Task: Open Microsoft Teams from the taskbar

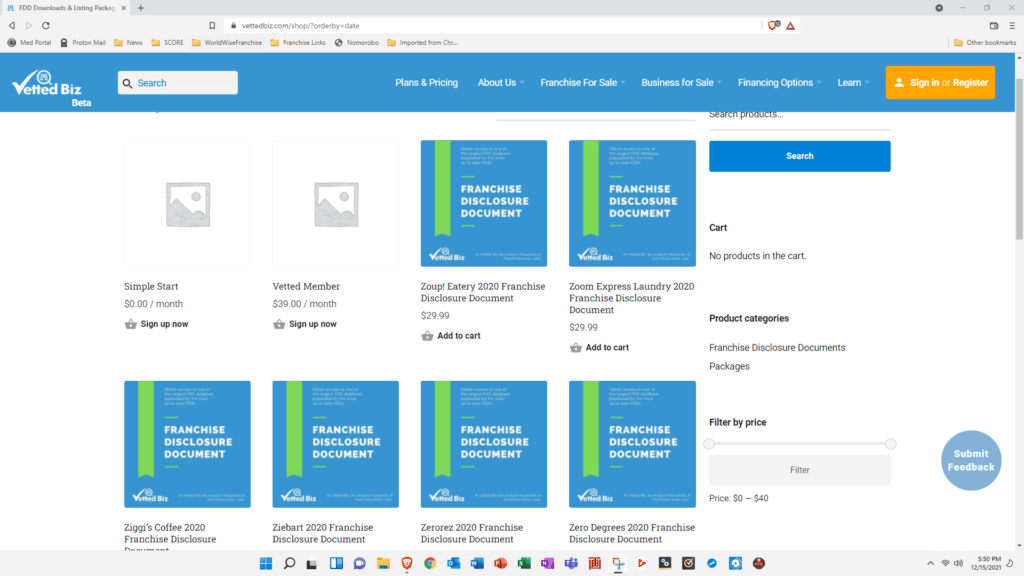Action: (x=571, y=563)
